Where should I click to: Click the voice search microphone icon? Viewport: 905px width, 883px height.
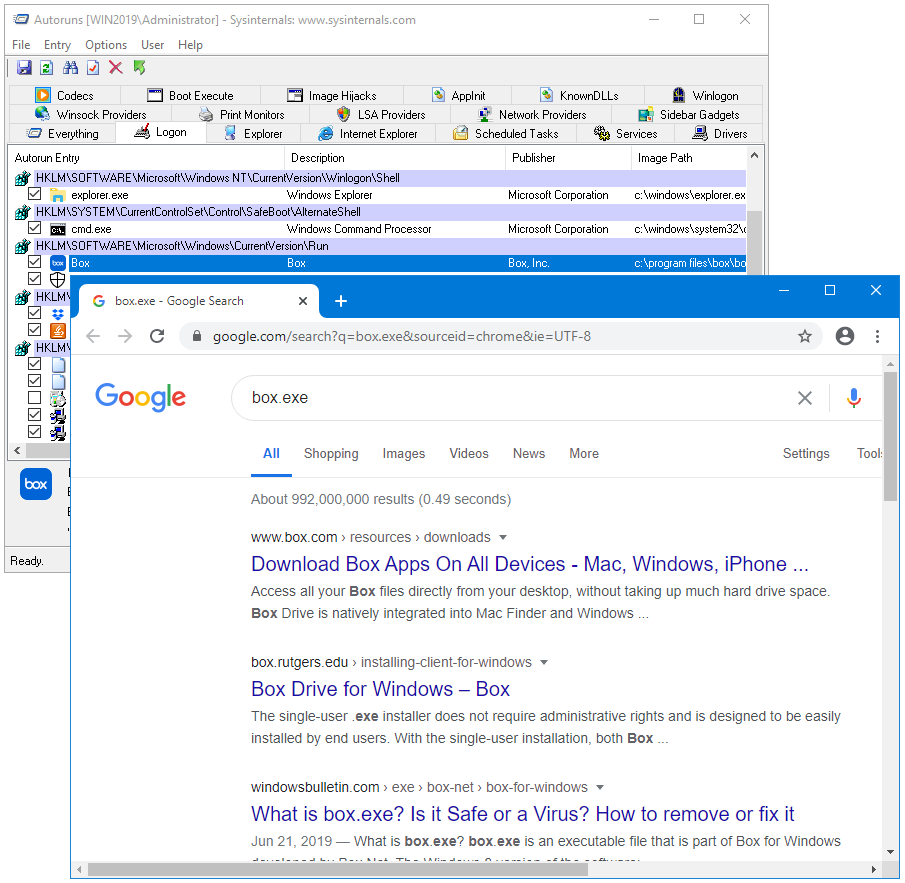pos(854,398)
